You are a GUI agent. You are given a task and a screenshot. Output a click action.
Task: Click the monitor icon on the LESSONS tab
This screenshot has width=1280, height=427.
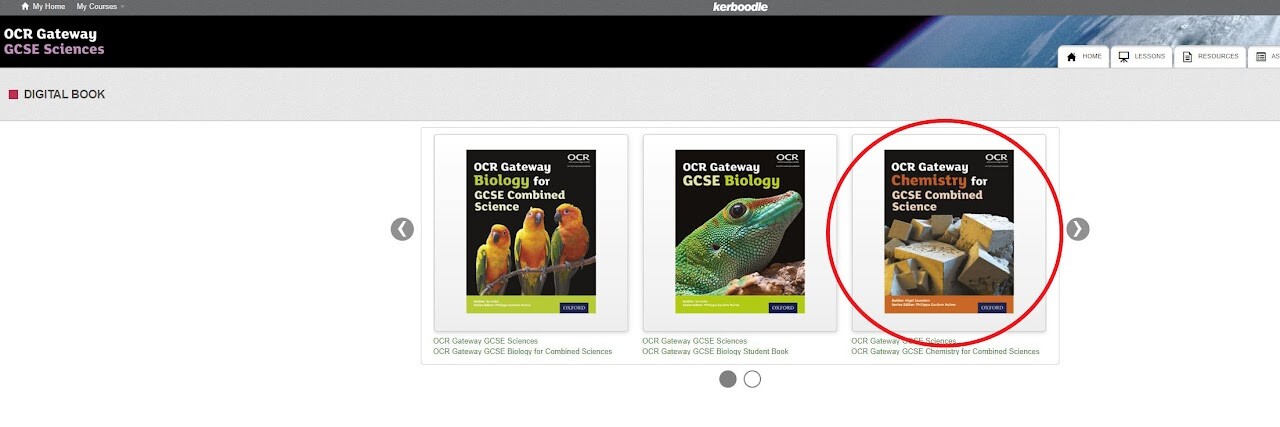pyautogui.click(x=1124, y=56)
